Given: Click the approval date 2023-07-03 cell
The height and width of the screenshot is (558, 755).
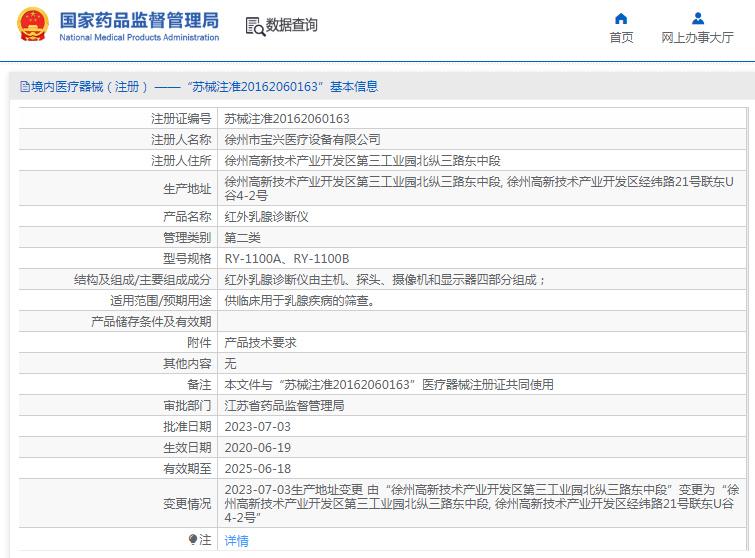Looking at the screenshot, I should pos(257,427).
